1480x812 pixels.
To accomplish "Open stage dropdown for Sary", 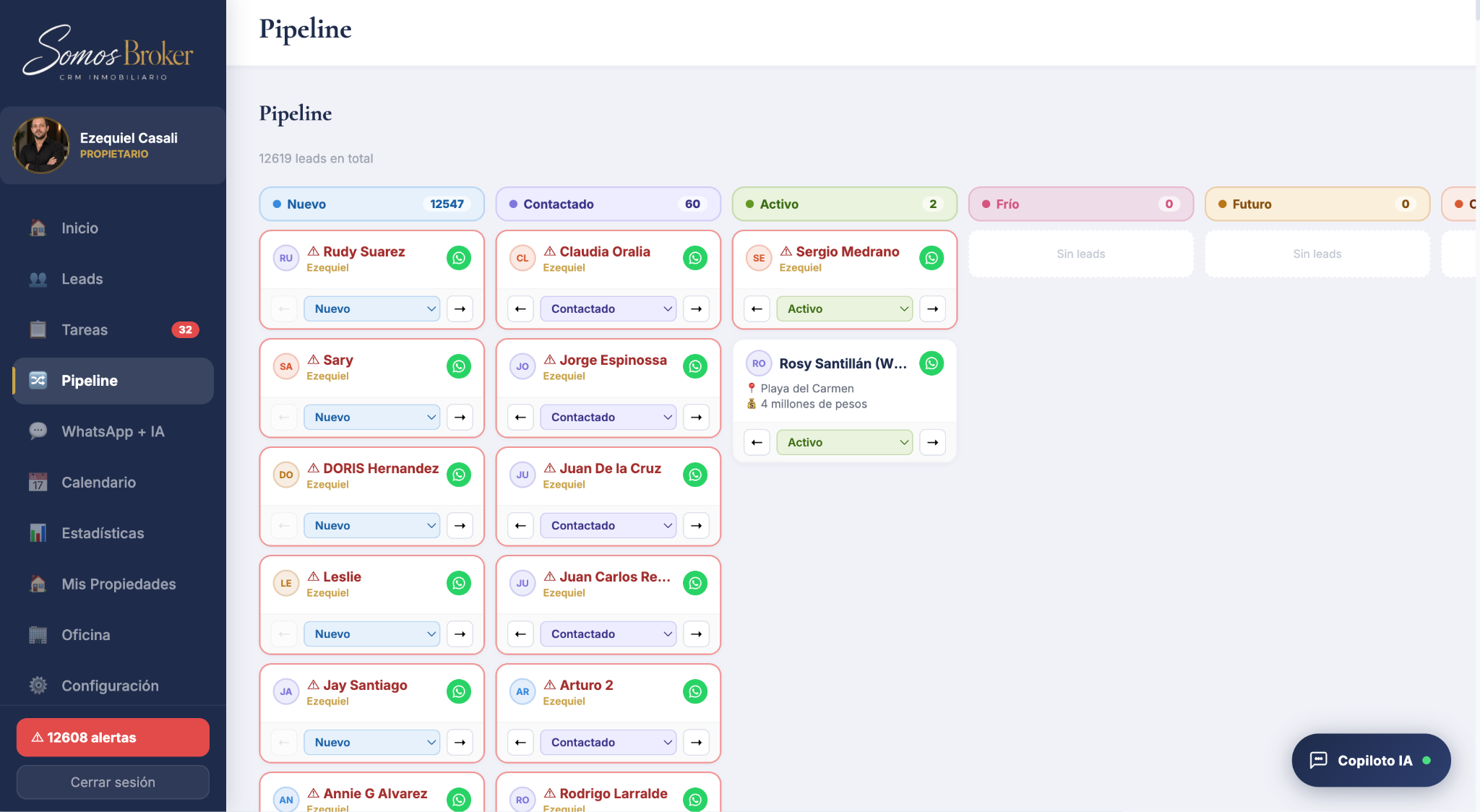I will pyautogui.click(x=372, y=417).
